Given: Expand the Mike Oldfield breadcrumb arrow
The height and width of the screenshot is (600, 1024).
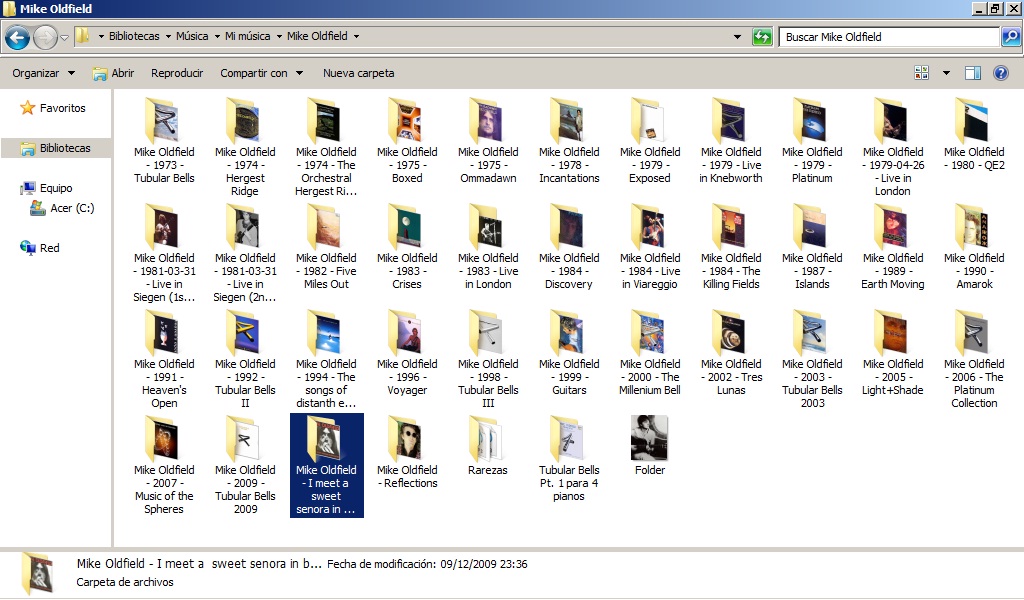Looking at the screenshot, I should coord(356,37).
